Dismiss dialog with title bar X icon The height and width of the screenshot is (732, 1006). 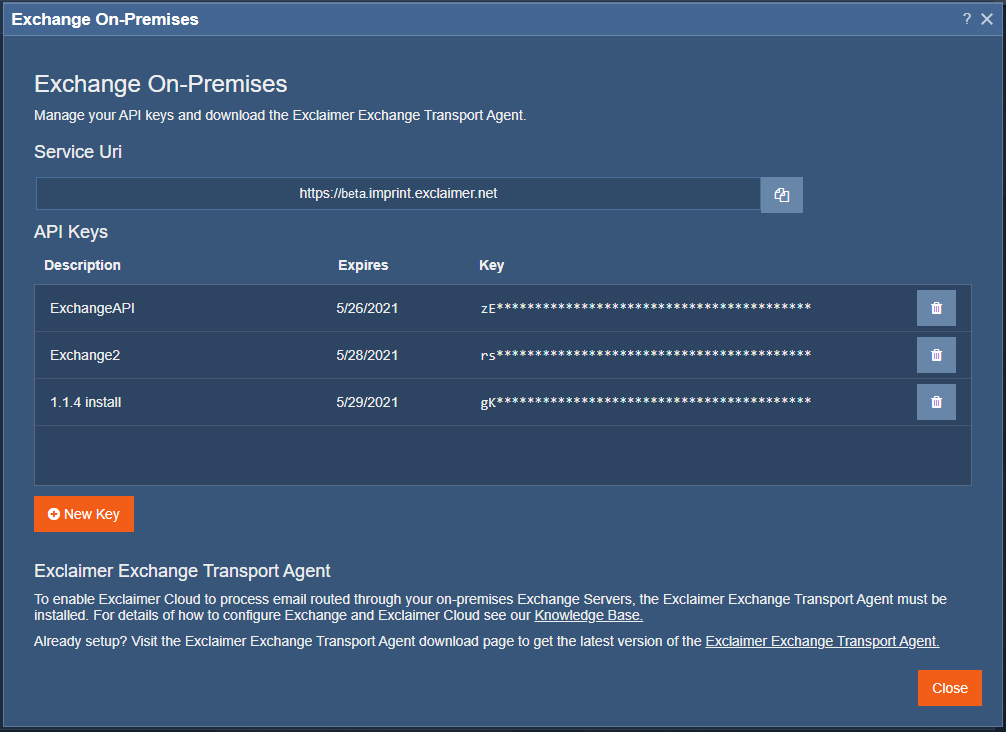tap(987, 19)
